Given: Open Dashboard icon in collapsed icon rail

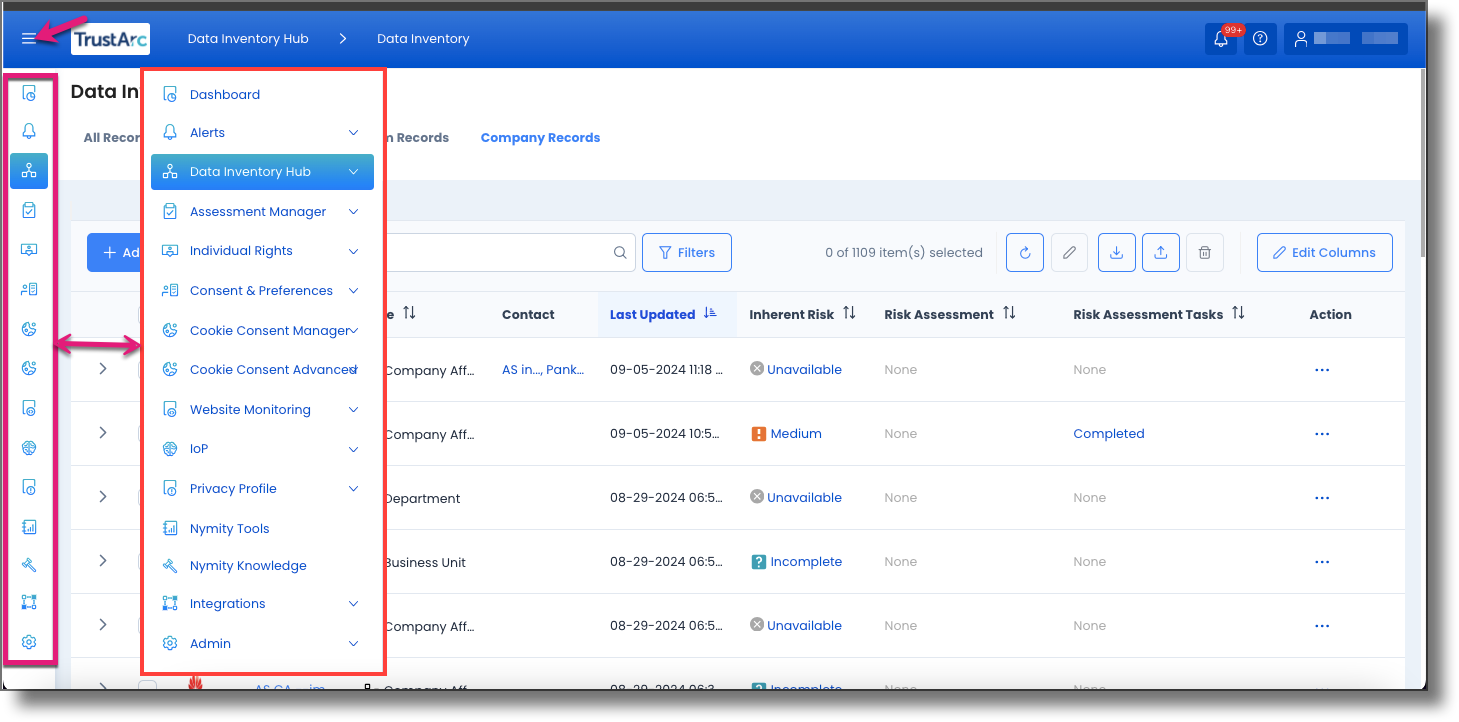Looking at the screenshot, I should 29,94.
